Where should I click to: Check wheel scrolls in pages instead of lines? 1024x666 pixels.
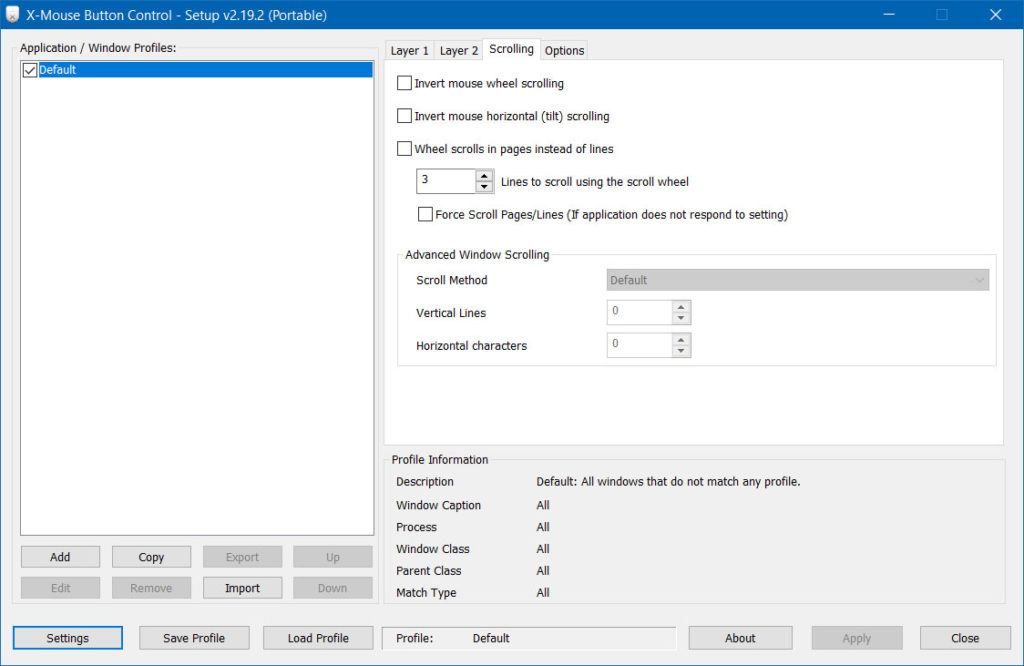point(404,148)
